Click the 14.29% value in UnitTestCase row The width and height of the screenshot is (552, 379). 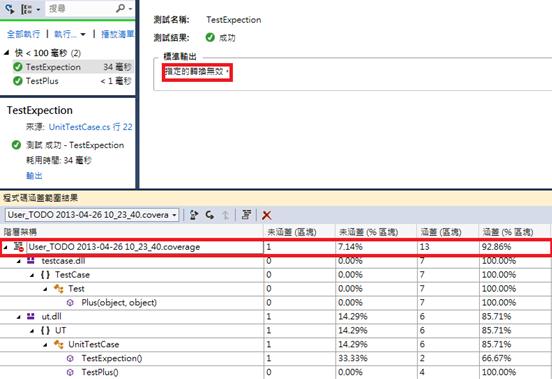[x=353, y=345]
